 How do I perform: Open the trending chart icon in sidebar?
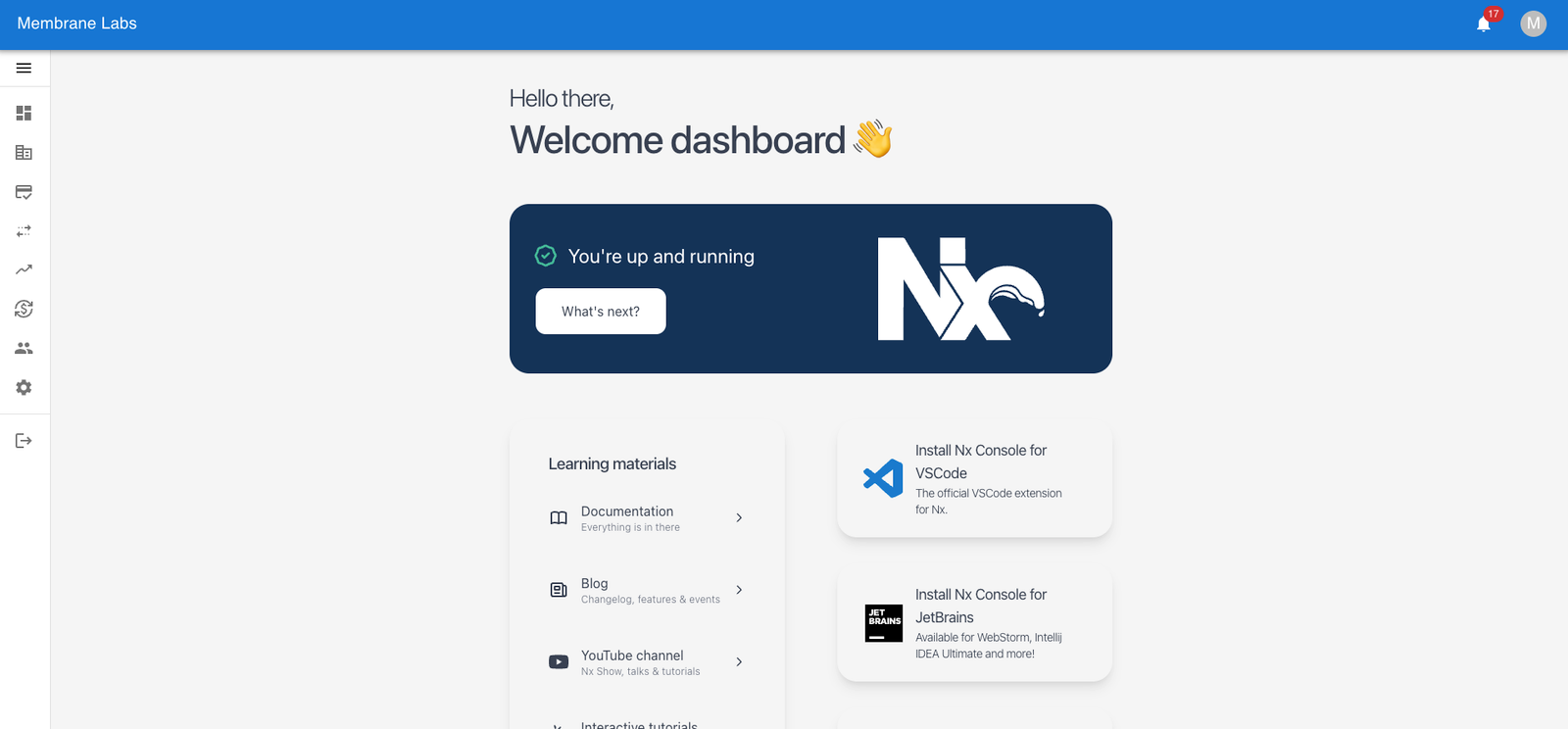[24, 269]
